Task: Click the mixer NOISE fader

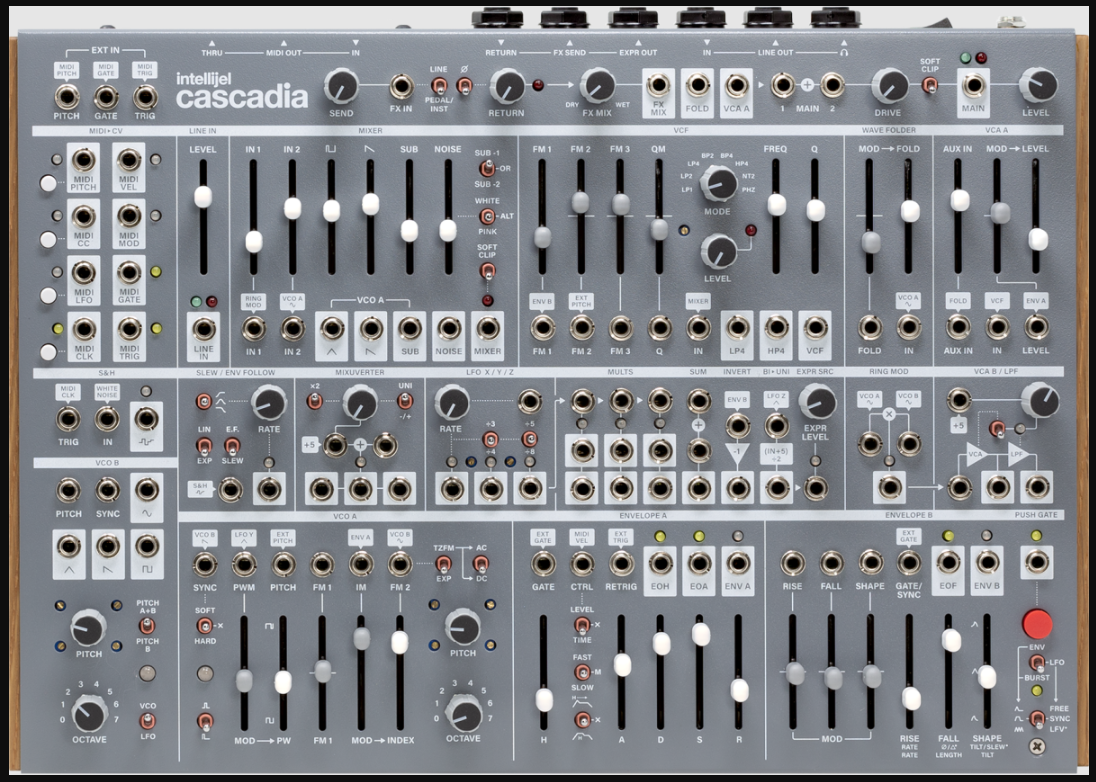Action: tap(448, 231)
